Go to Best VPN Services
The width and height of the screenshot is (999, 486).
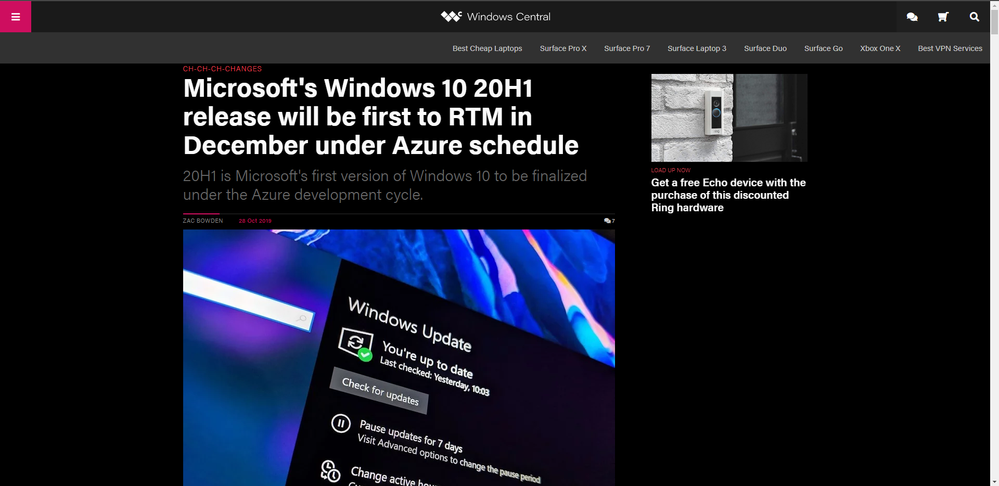point(950,48)
